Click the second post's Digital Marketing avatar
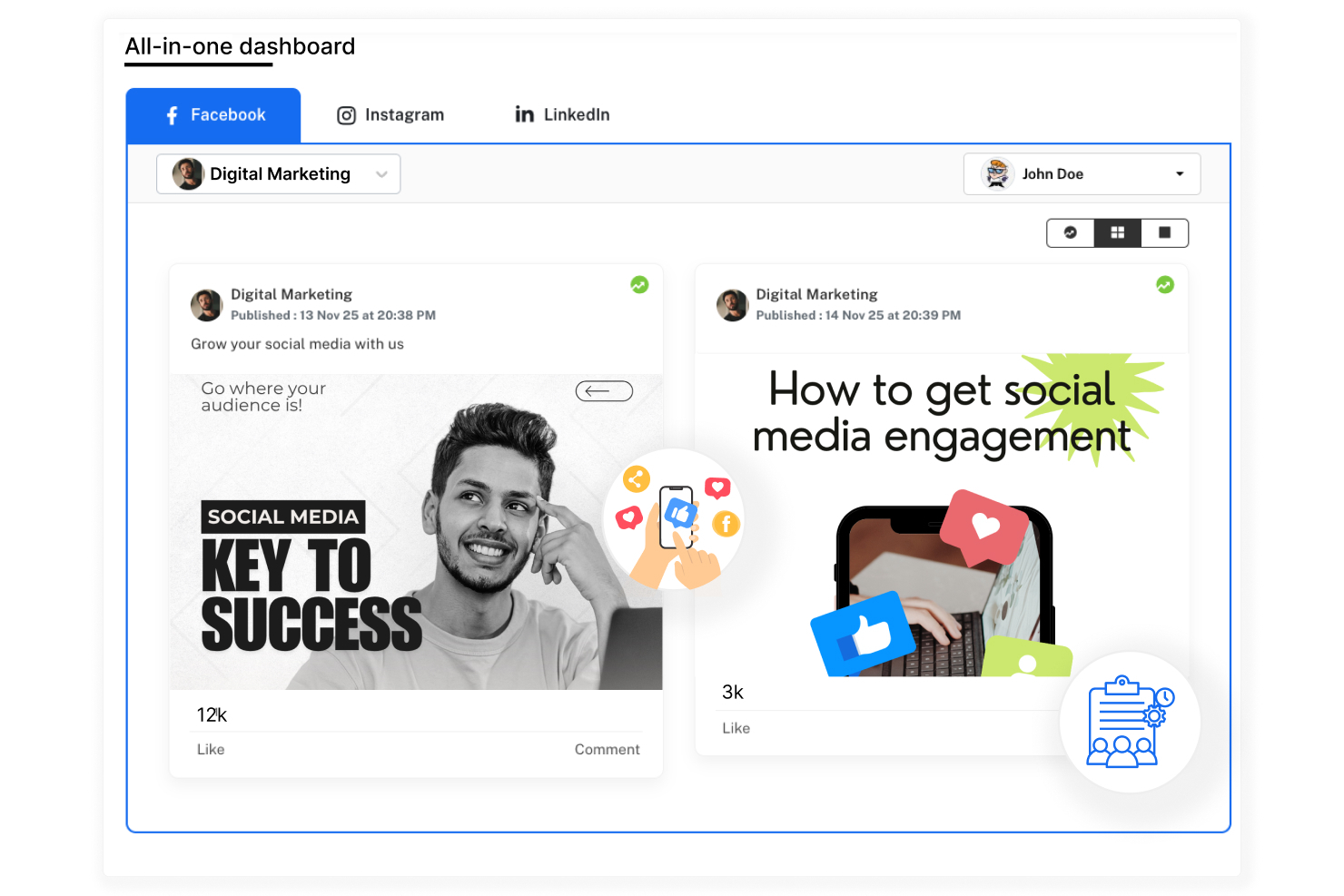Screen dimensions: 1344x896 coord(732,305)
